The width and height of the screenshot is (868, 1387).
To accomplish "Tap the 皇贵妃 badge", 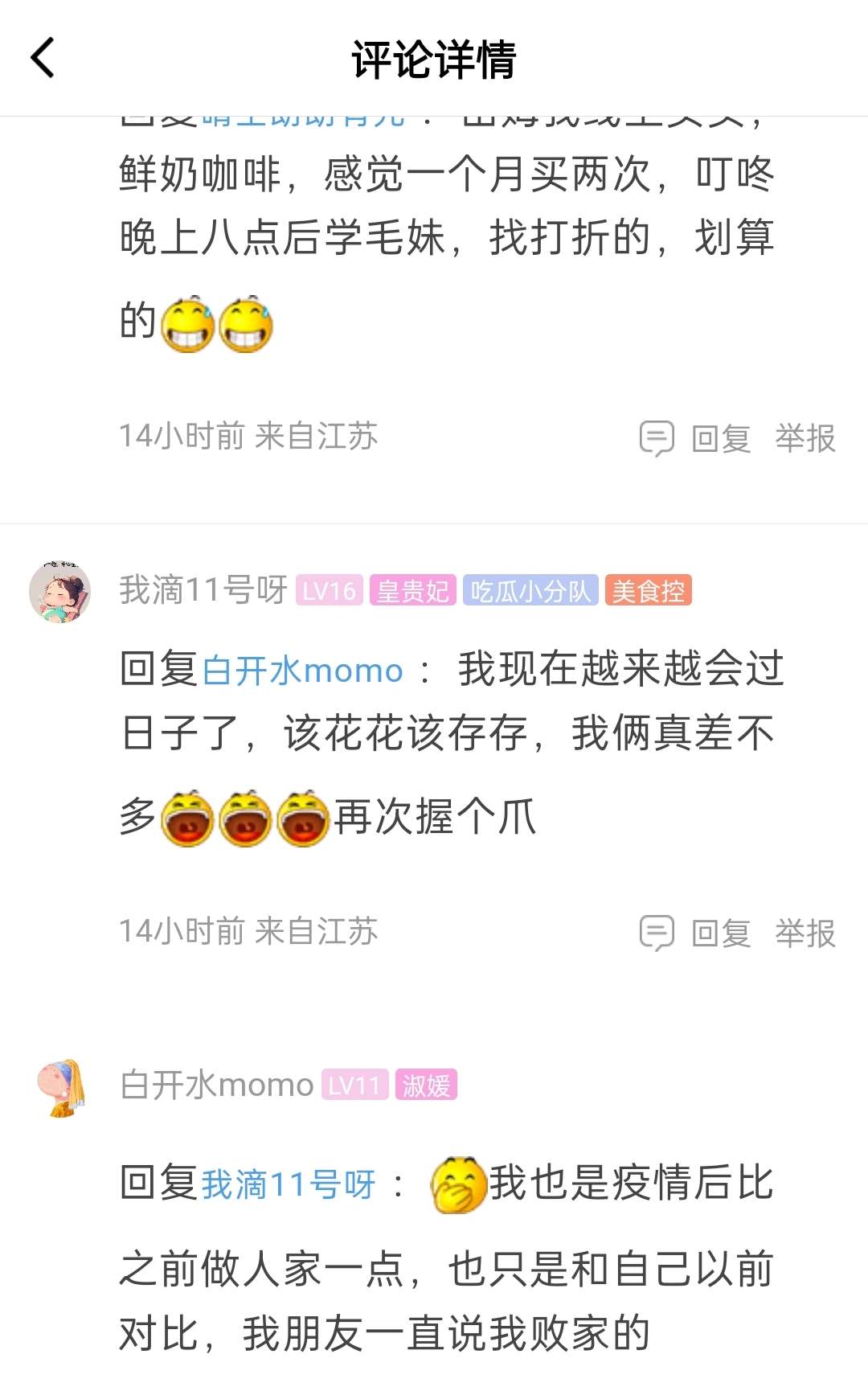I will [413, 591].
